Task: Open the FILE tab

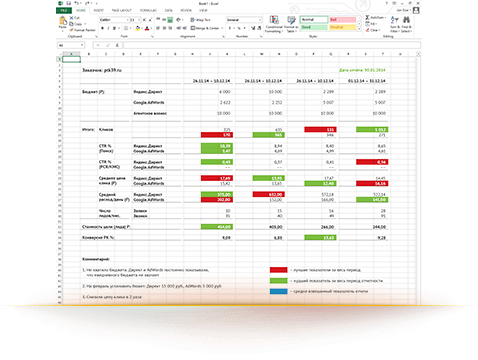Action: (x=64, y=10)
